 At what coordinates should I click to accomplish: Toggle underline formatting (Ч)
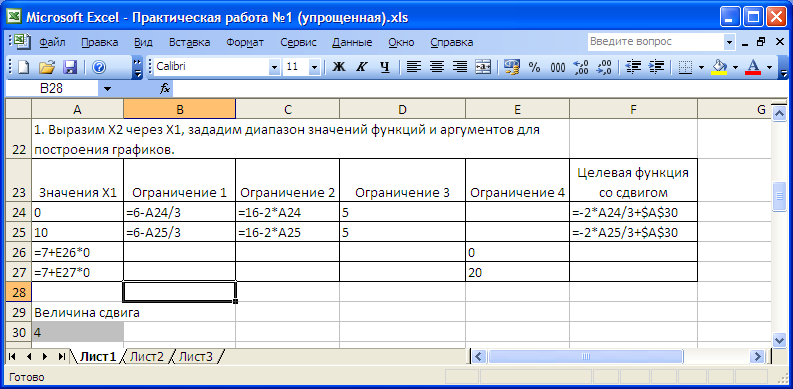[x=385, y=67]
